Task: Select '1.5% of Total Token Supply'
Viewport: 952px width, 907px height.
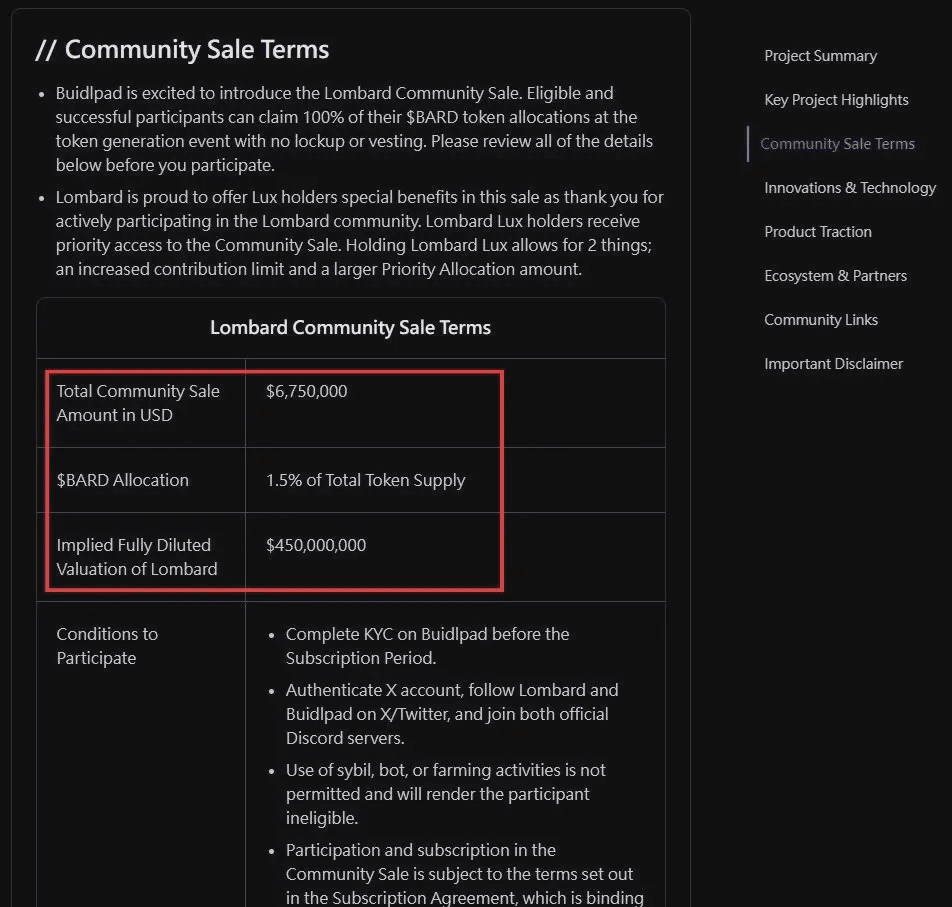Action: pyautogui.click(x=366, y=480)
